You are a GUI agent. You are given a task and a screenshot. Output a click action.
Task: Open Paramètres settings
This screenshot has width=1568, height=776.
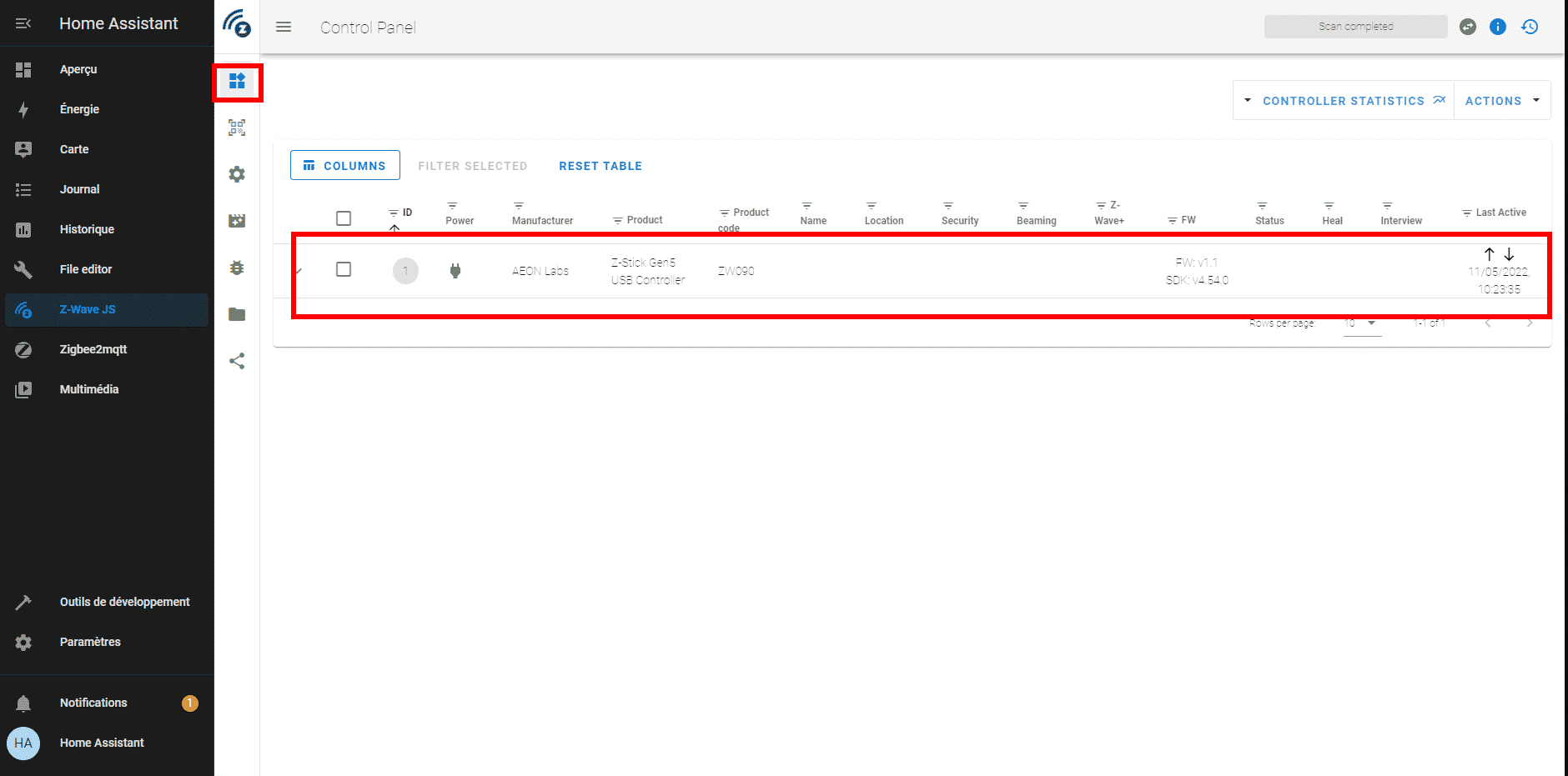point(107,642)
